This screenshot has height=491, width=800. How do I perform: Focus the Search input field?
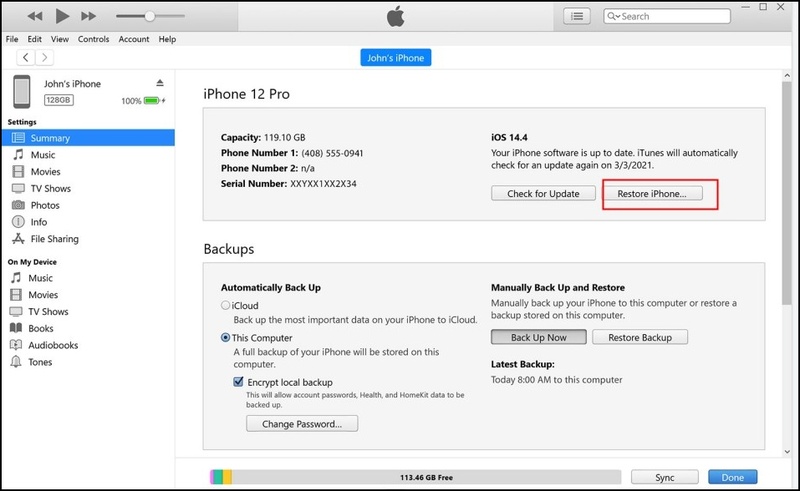(667, 16)
